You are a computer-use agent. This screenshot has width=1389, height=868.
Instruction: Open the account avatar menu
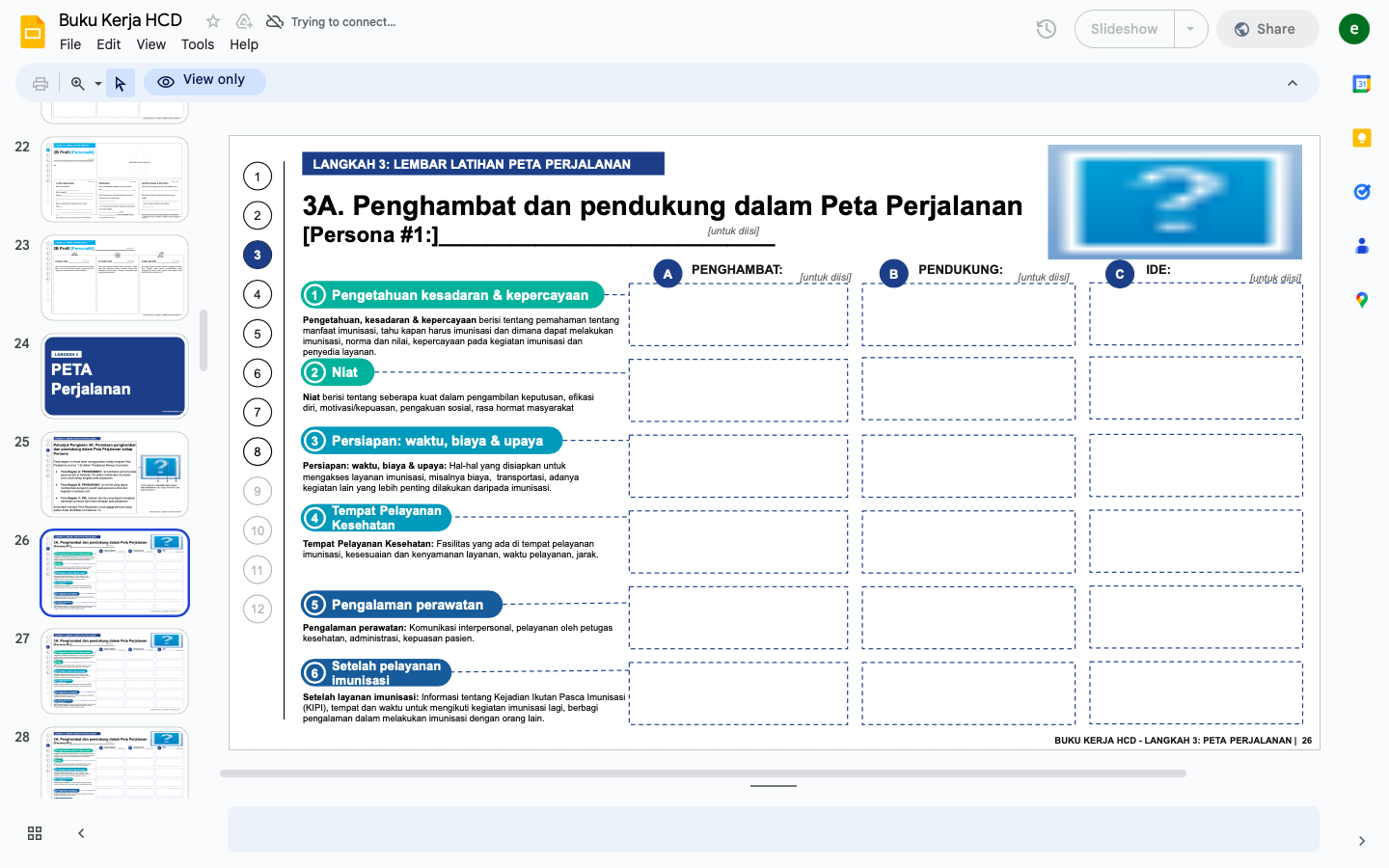(1354, 29)
